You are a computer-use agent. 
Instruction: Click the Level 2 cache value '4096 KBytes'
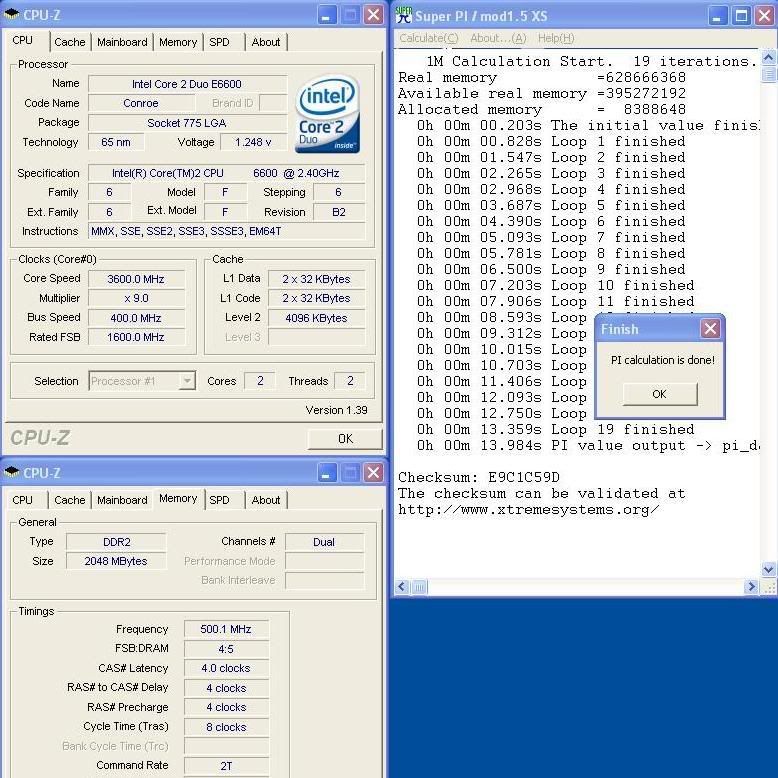317,318
